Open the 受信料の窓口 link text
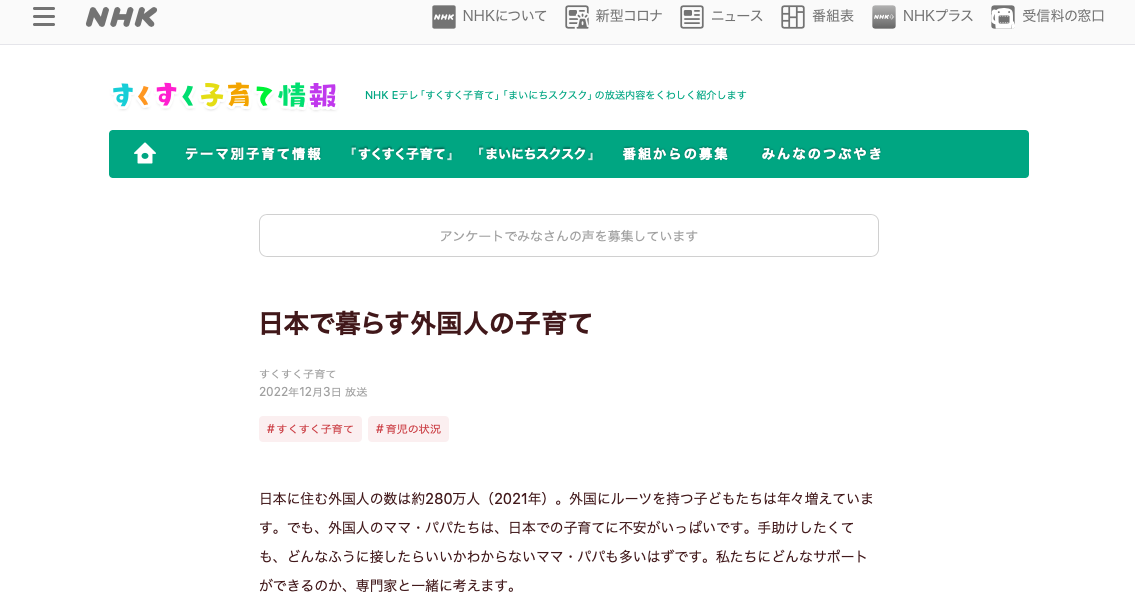 coord(1063,16)
